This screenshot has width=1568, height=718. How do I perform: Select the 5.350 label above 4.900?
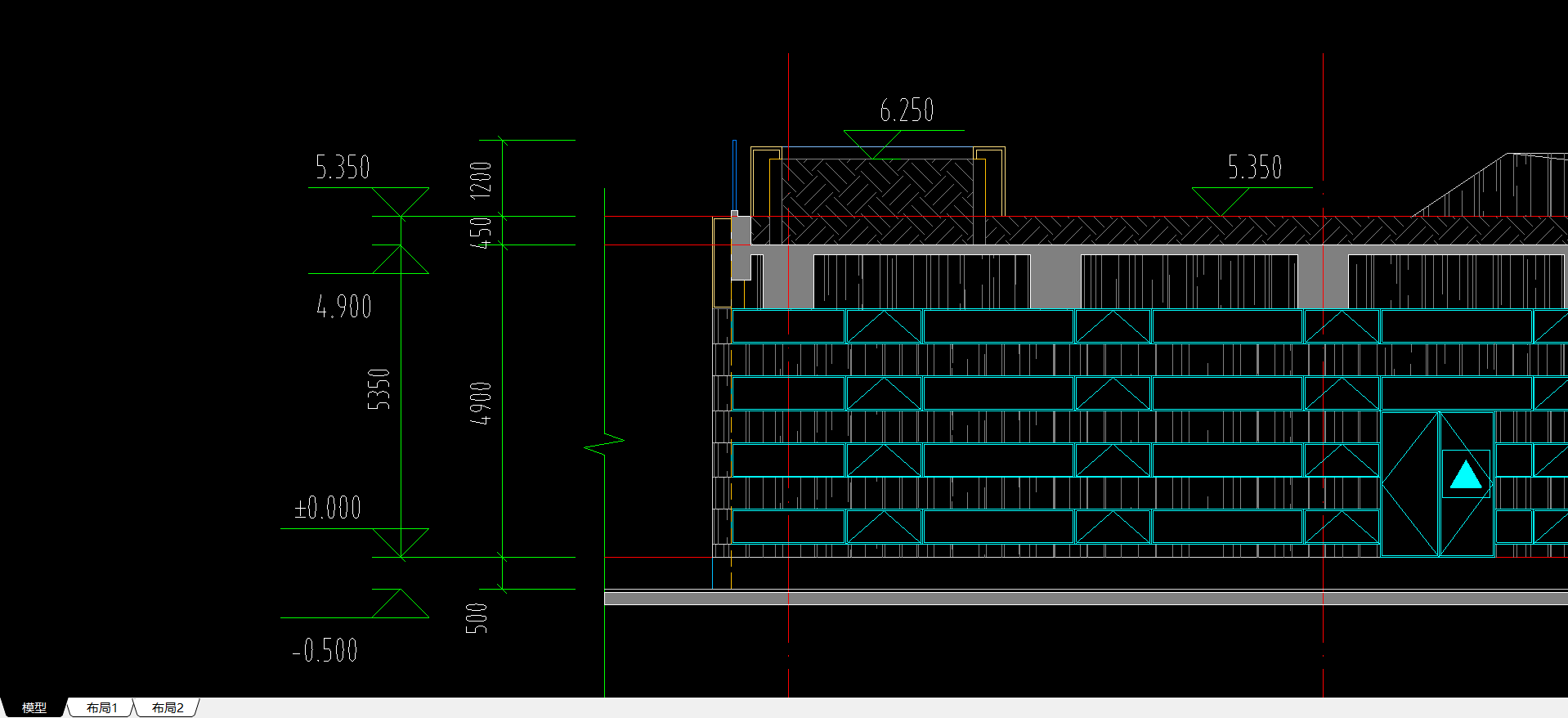(x=343, y=168)
